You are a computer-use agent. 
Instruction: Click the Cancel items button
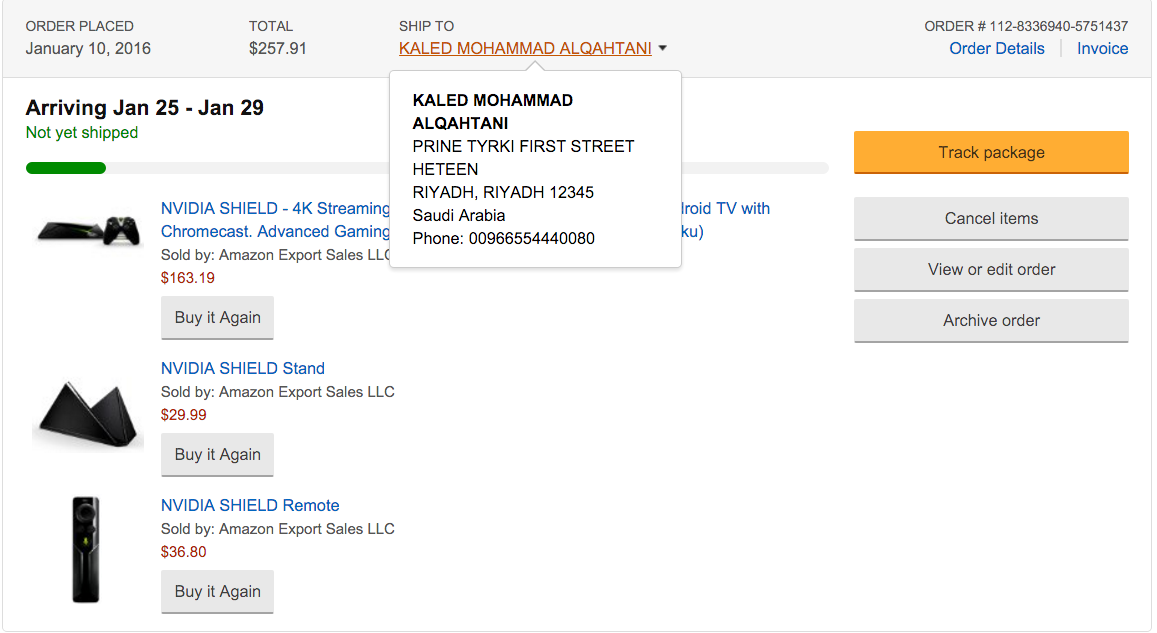pos(991,218)
